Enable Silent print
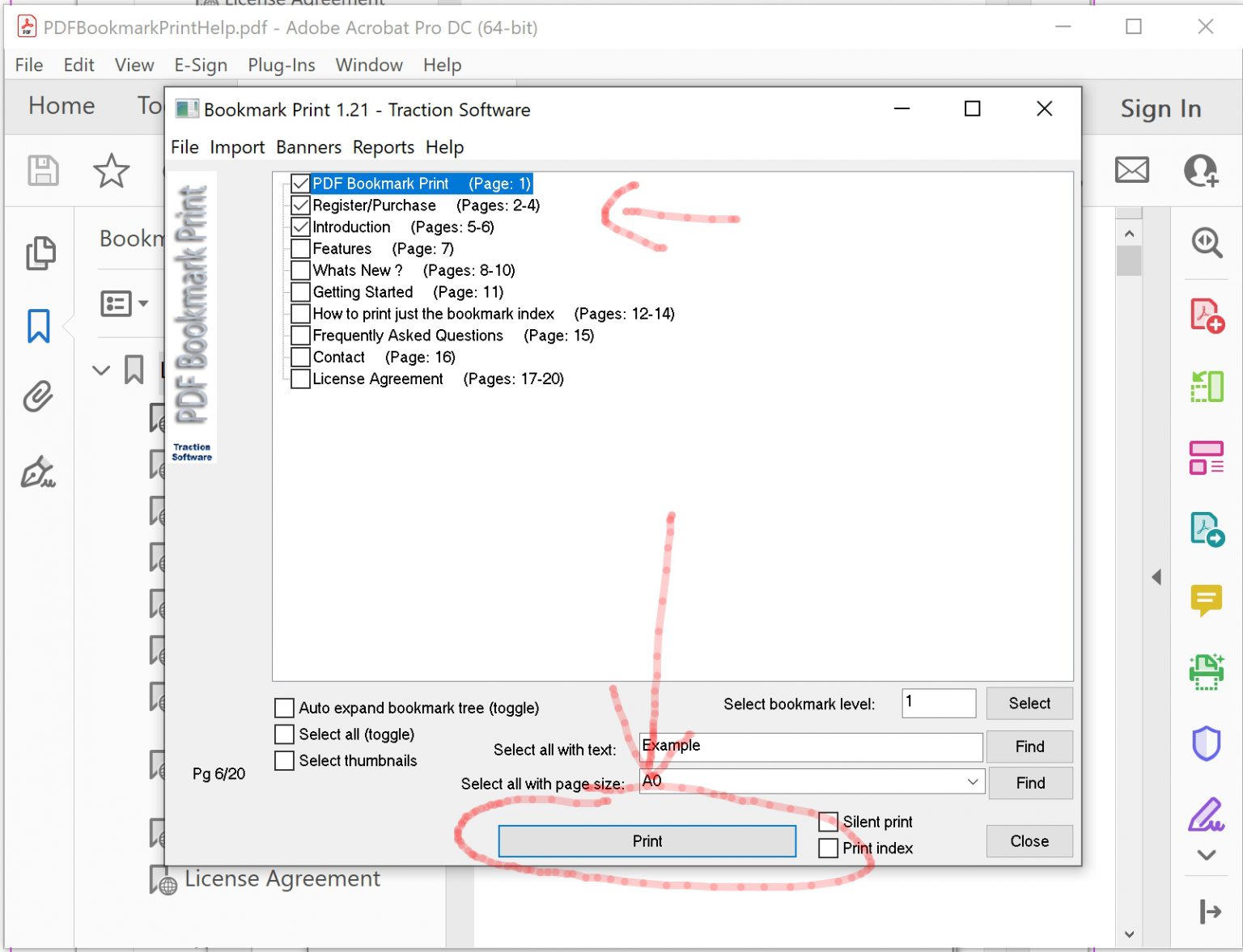The image size is (1243, 952). coord(828,822)
